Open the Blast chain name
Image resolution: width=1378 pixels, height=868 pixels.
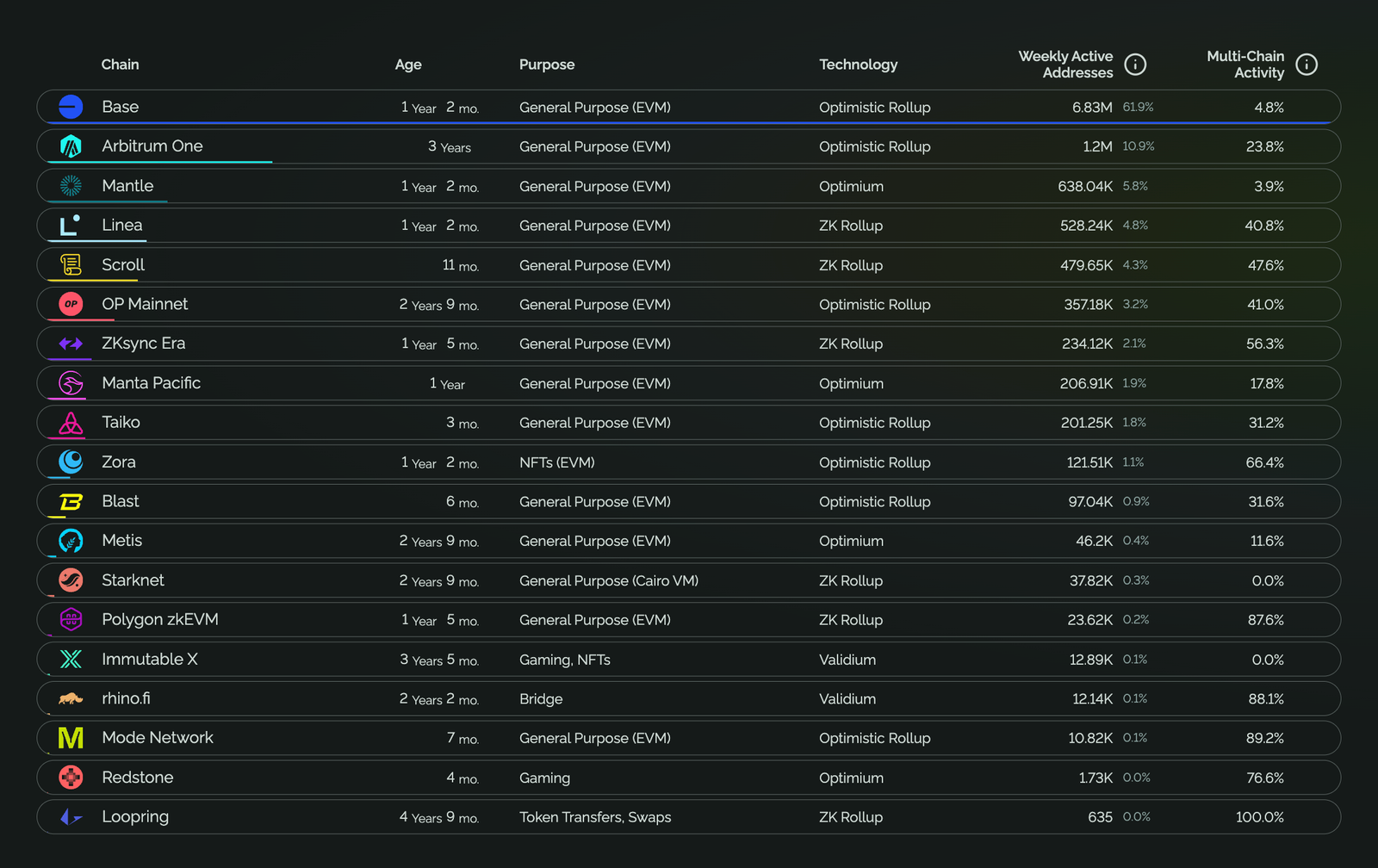tap(120, 501)
